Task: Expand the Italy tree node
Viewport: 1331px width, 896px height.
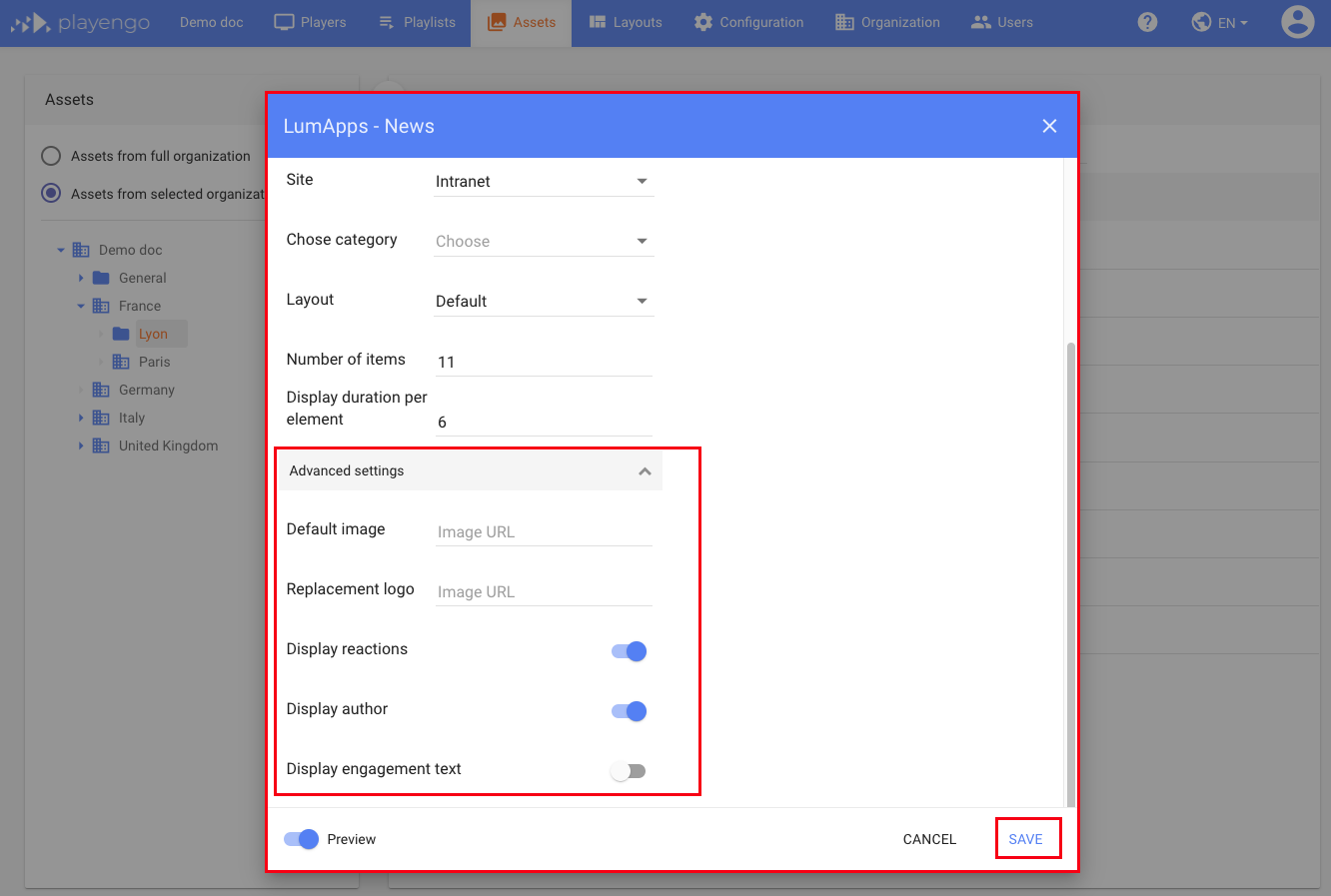Action: (x=81, y=418)
